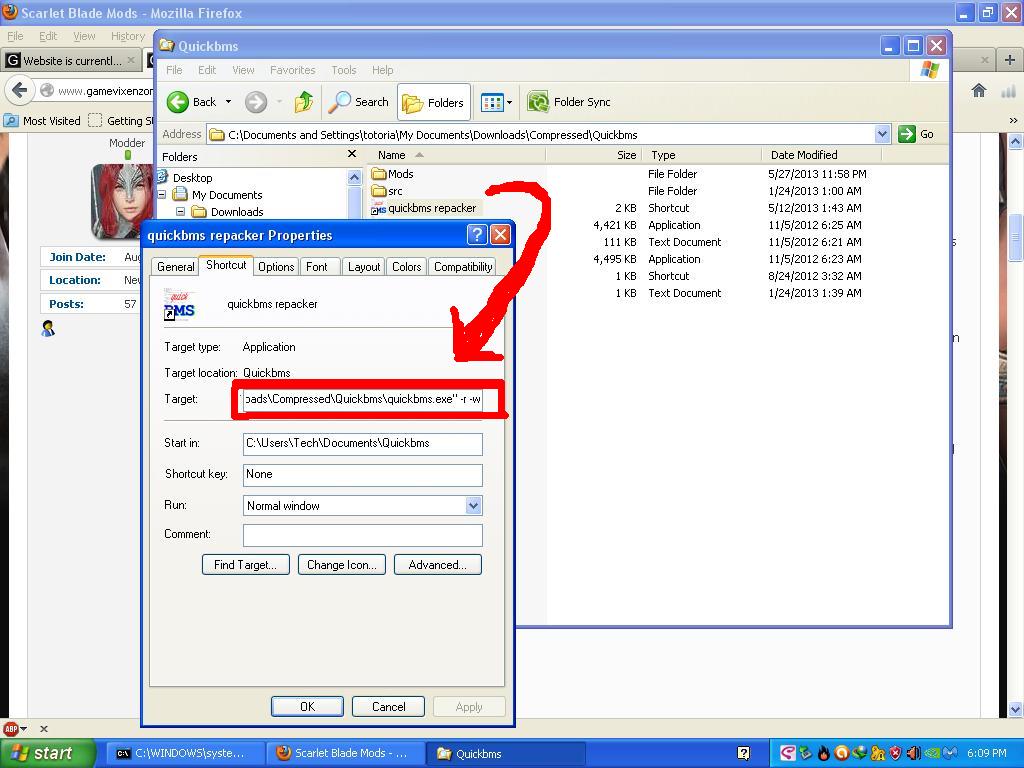The image size is (1024, 768).
Task: Click the help question mark in Properties title
Action: pos(477,235)
